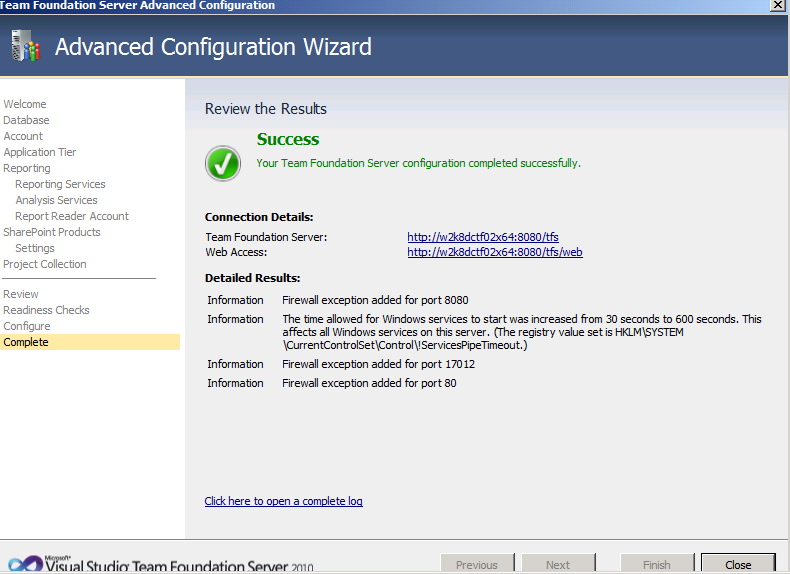Click the Previous button
790x574 pixels.
click(x=477, y=564)
